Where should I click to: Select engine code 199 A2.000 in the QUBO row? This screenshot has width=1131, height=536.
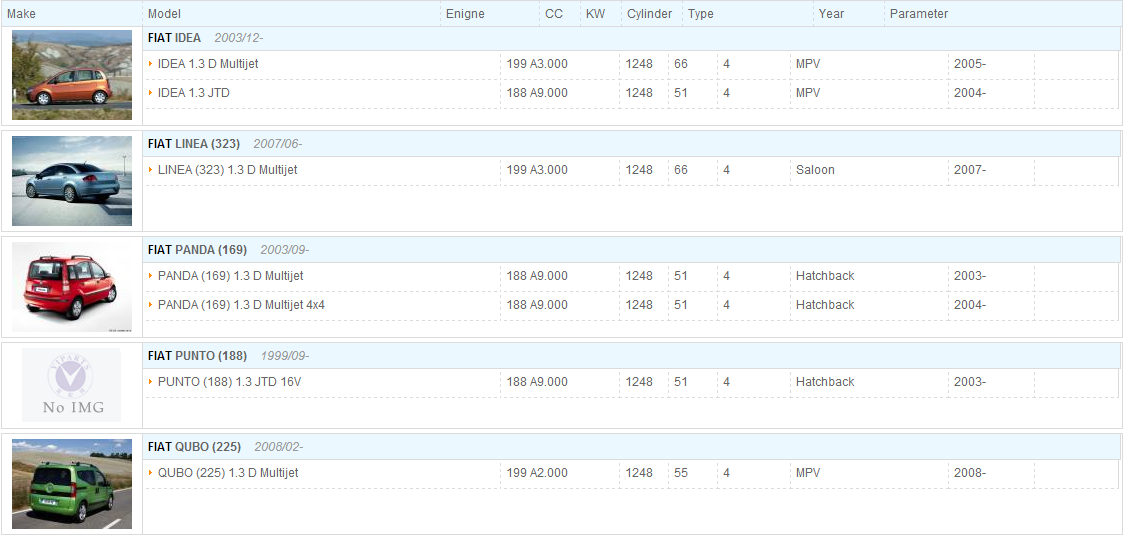pos(537,473)
